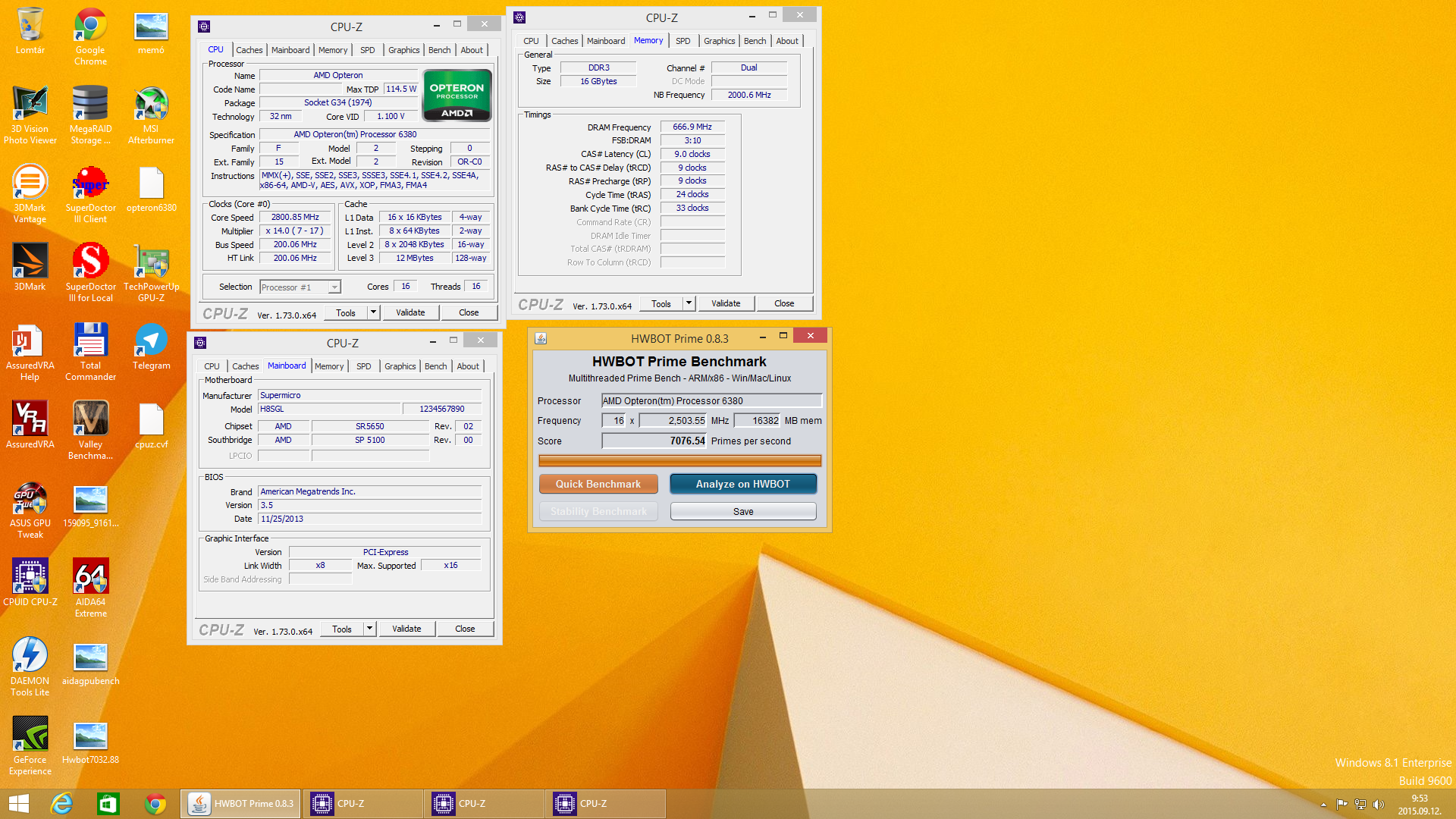Open the SPD tab in Memory window
Screen dimensions: 1456x819
coord(682,41)
